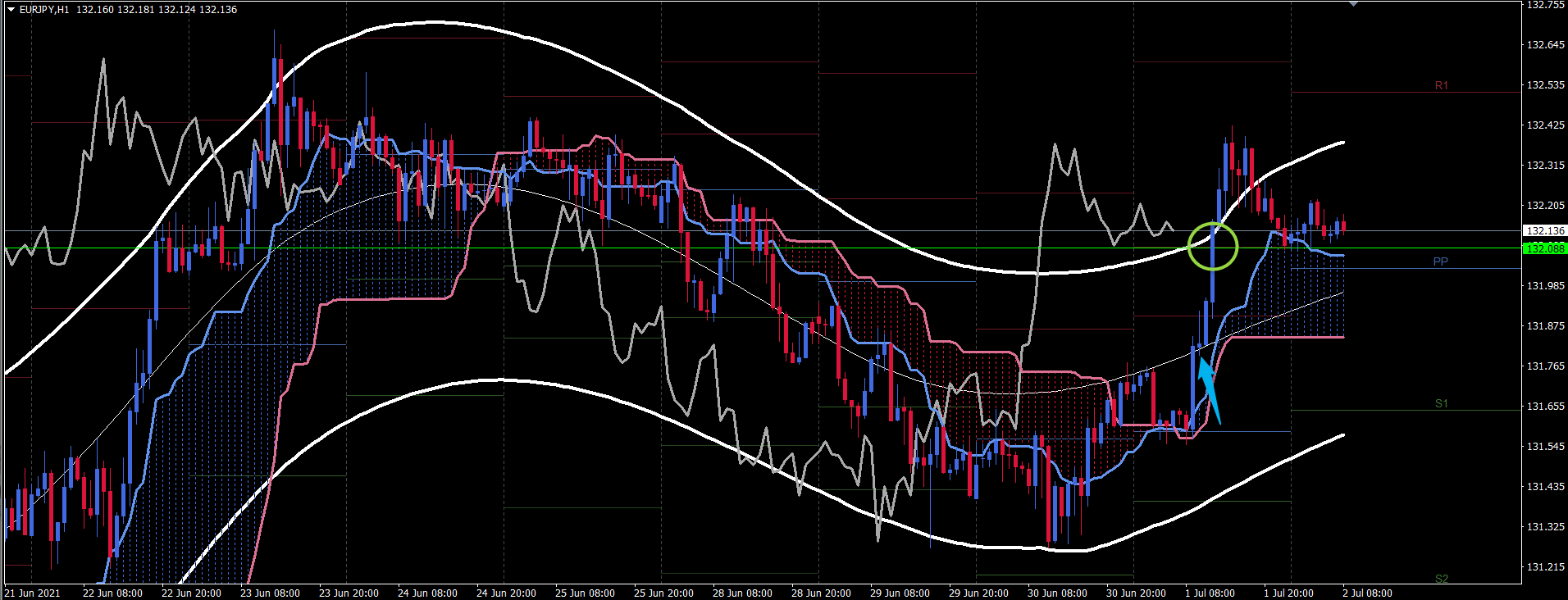The height and width of the screenshot is (600, 1568).
Task: Click the R1 resistance level label
Action: coord(1441,85)
